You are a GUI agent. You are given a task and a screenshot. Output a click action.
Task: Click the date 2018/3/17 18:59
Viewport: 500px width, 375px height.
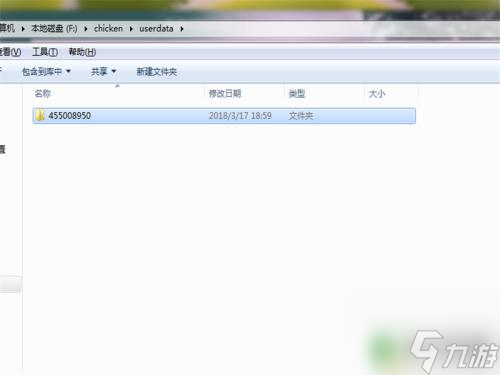tap(240, 116)
